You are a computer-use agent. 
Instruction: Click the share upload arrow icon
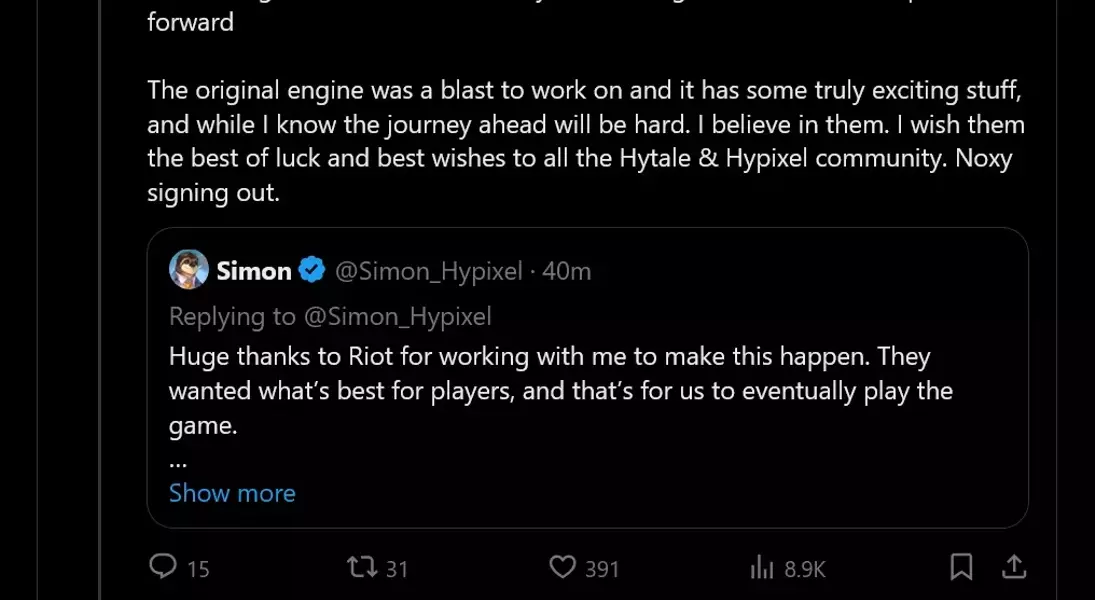pyautogui.click(x=1014, y=567)
